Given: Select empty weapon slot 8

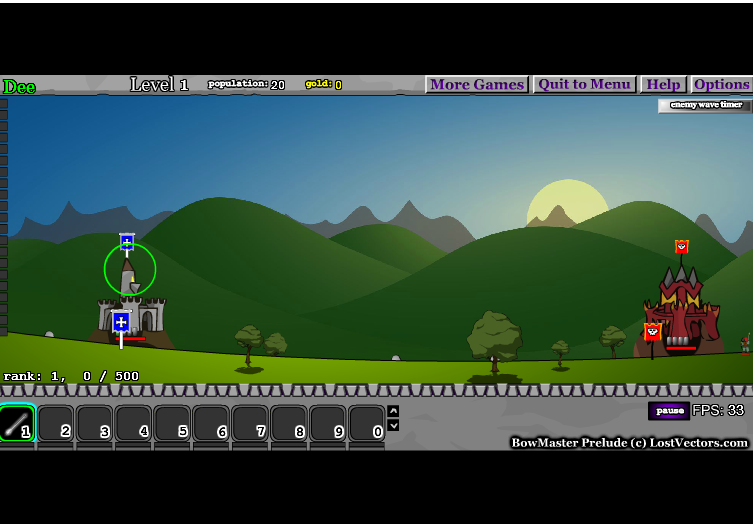Looking at the screenshot, I should tap(289, 423).
